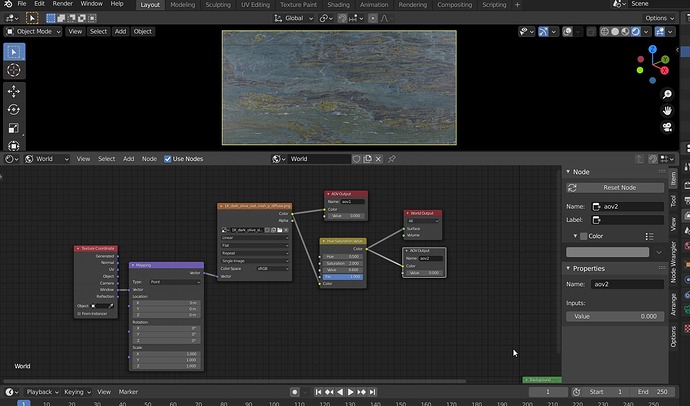Click the Blender logo menu icon
Viewport: 690px width, 406px height.
coord(8,4)
